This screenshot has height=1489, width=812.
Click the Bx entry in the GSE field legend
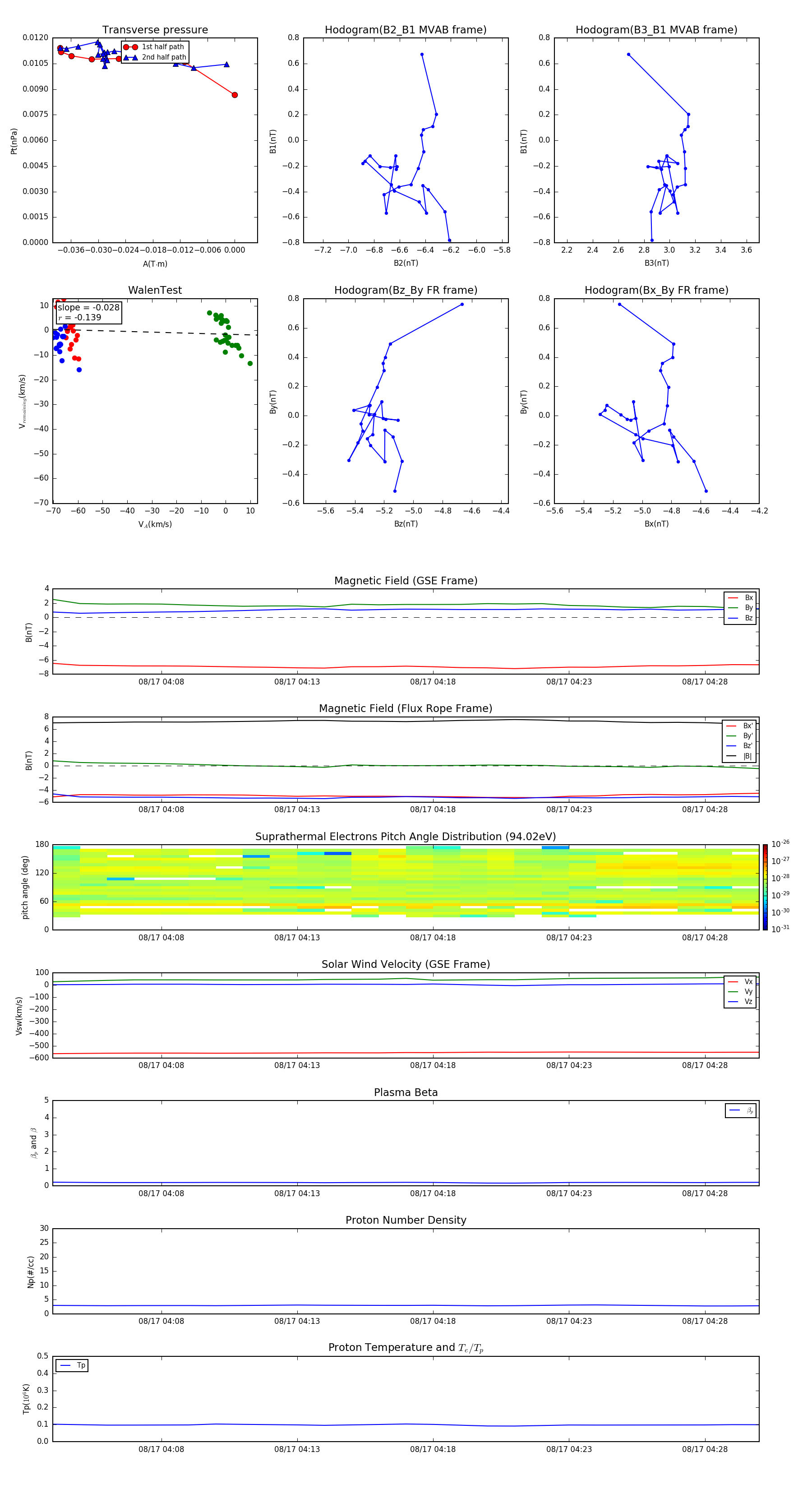tap(740, 598)
